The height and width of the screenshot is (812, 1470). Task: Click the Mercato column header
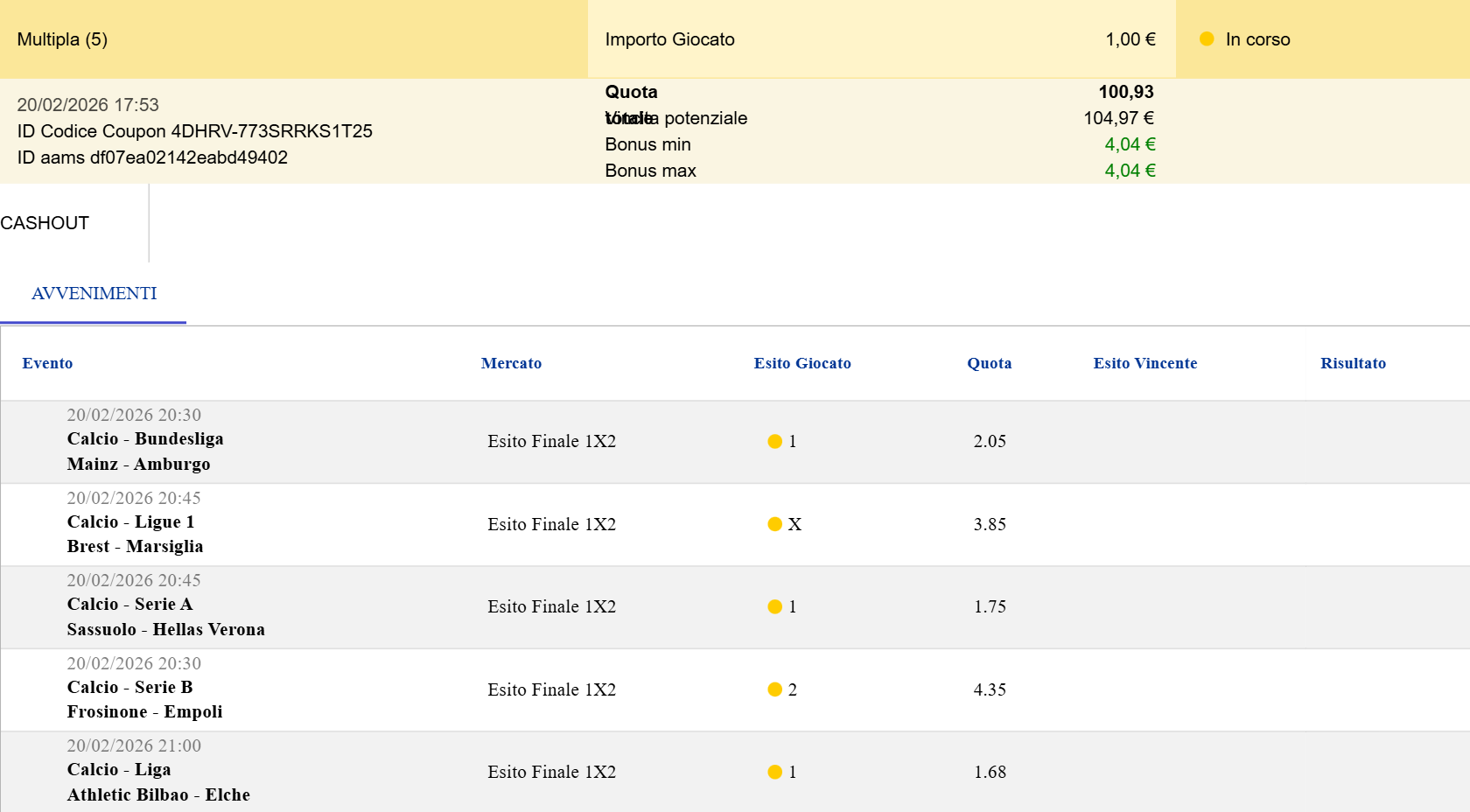[x=511, y=363]
